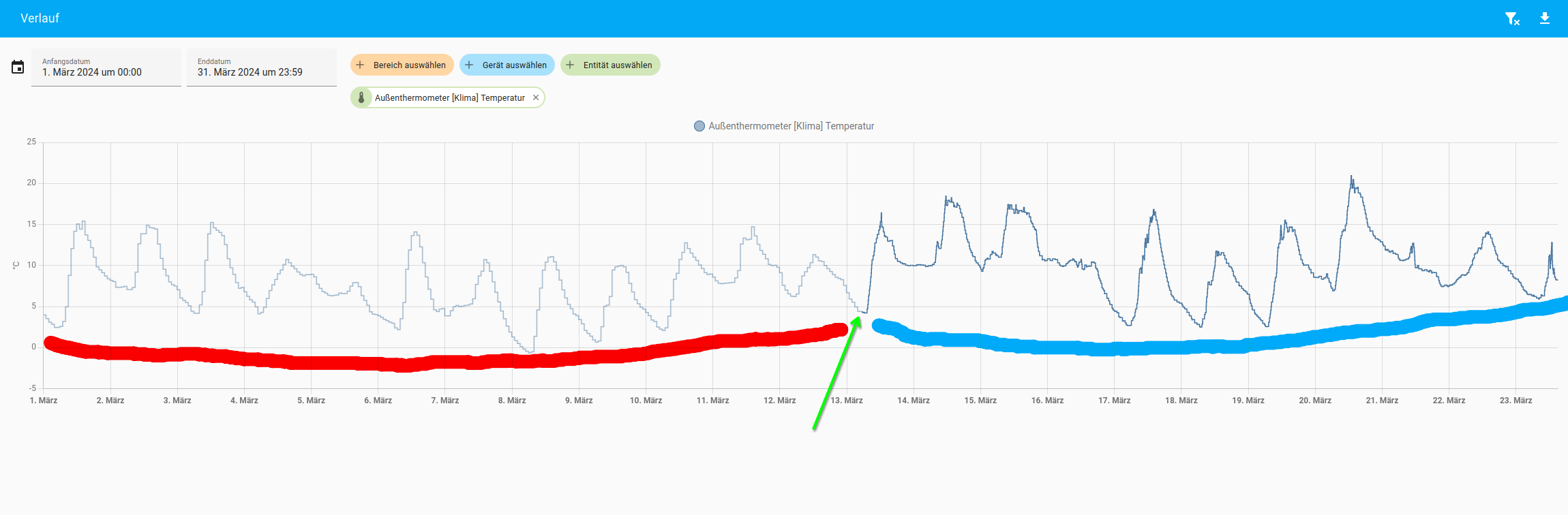Click the 13. März axis label
Viewport: 1568px width, 515px height.
(847, 401)
